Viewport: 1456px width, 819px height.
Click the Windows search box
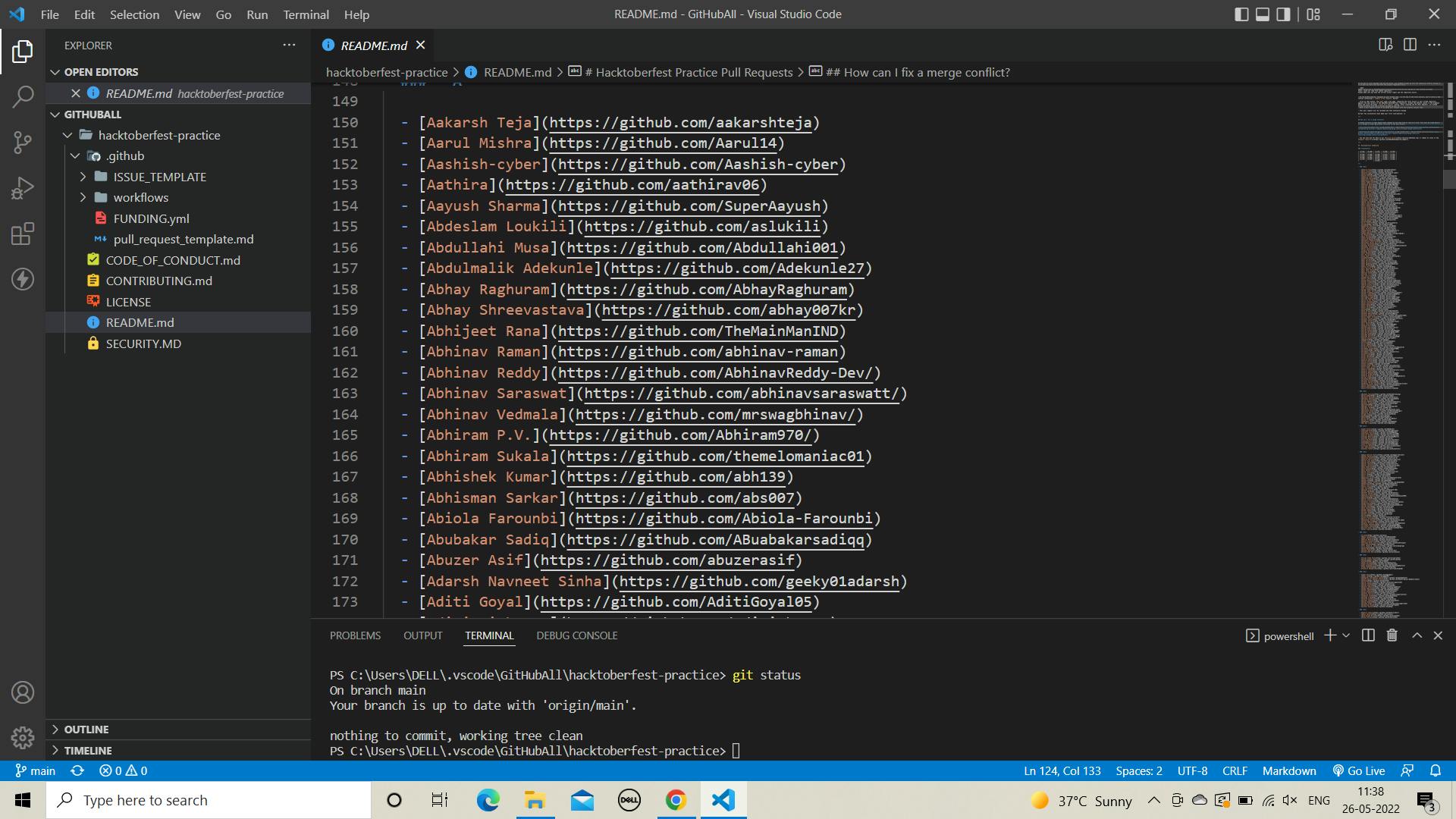tap(209, 800)
